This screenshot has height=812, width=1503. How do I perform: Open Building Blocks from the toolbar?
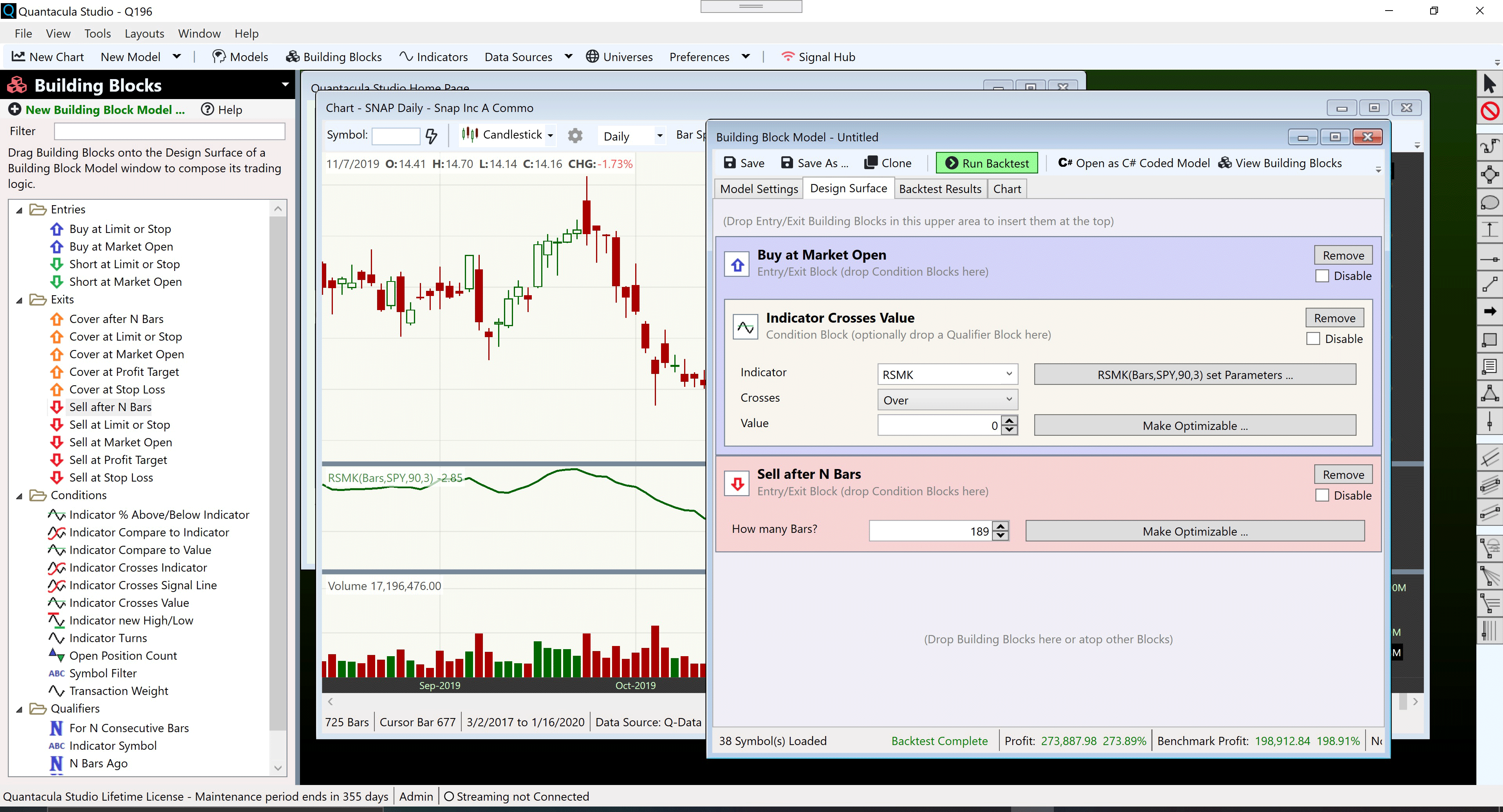[x=334, y=57]
